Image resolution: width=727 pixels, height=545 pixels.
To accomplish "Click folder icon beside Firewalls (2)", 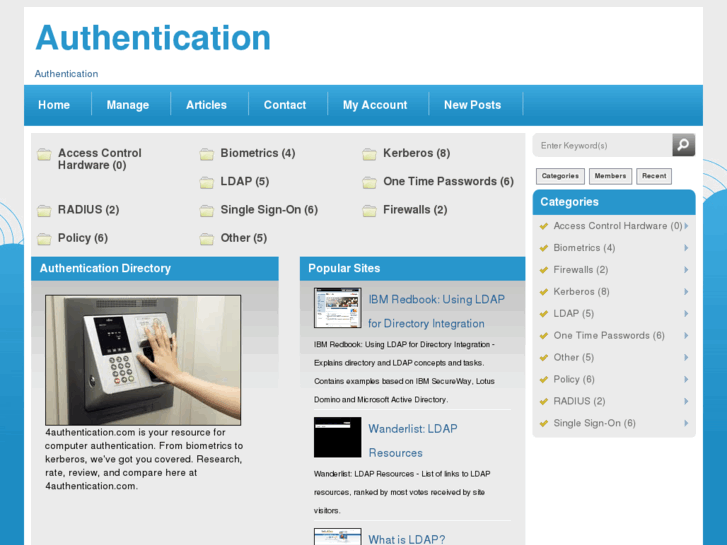I will pos(370,211).
